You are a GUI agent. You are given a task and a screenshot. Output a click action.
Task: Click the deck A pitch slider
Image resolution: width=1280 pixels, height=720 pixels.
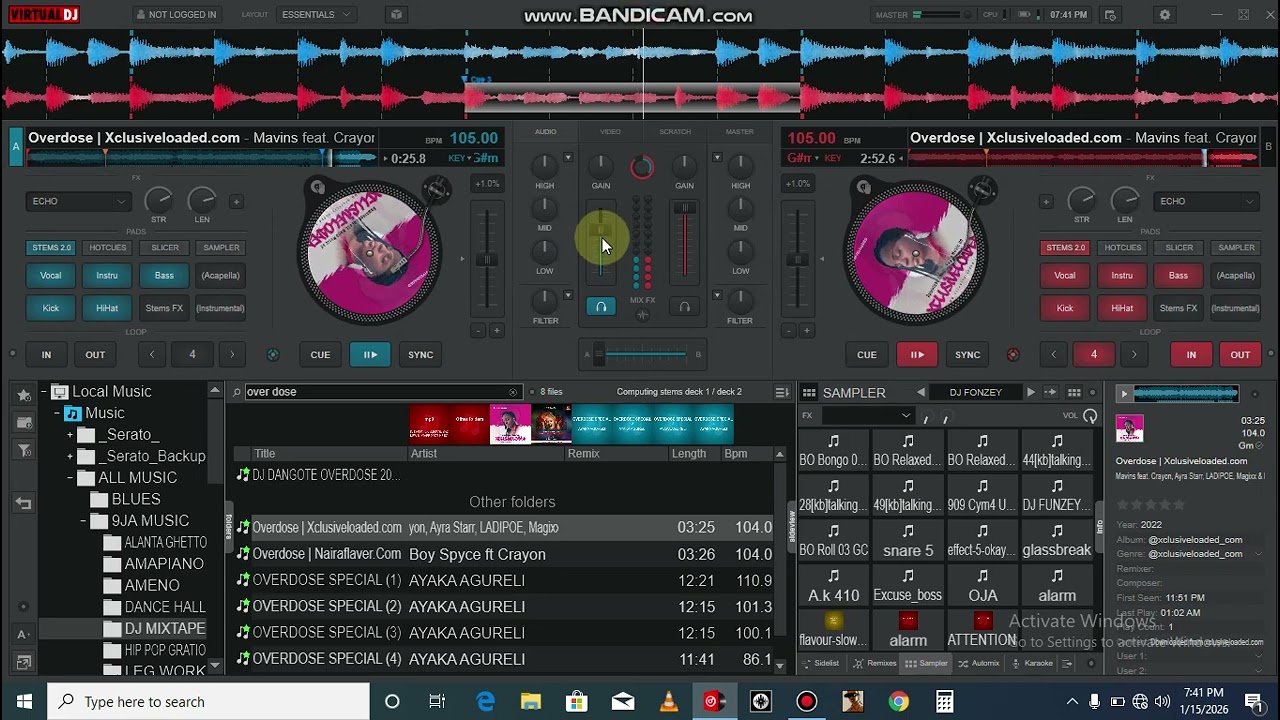[x=487, y=260]
